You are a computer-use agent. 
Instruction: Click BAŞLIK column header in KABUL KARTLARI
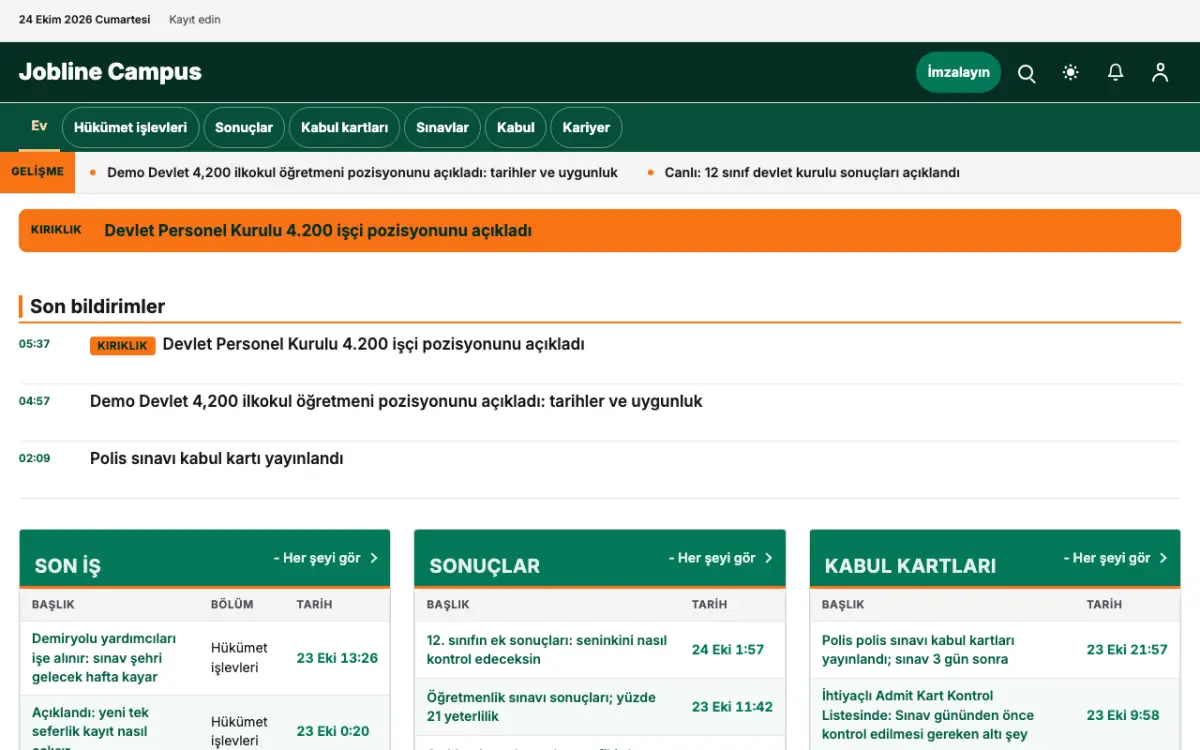(843, 604)
